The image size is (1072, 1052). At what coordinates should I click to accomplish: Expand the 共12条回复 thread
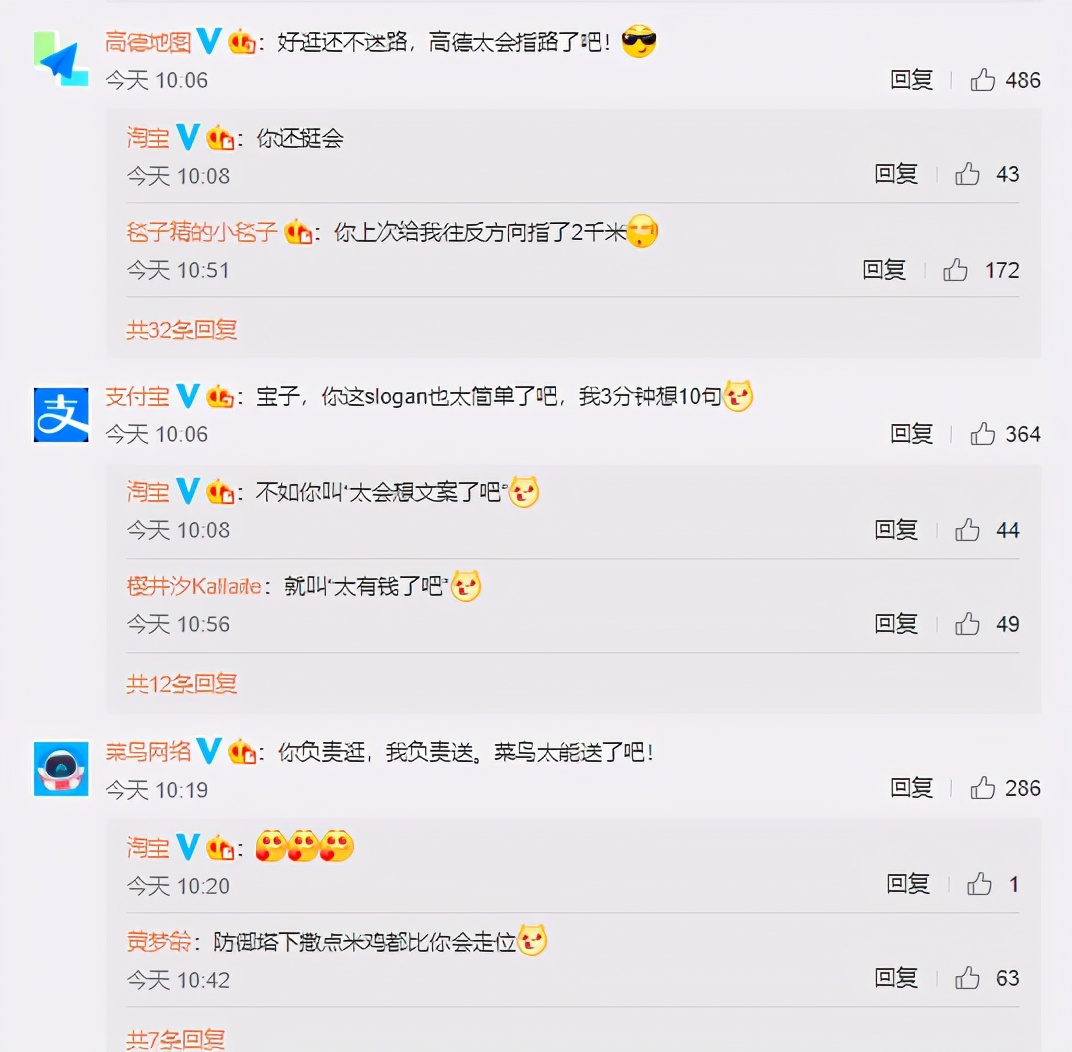[181, 684]
